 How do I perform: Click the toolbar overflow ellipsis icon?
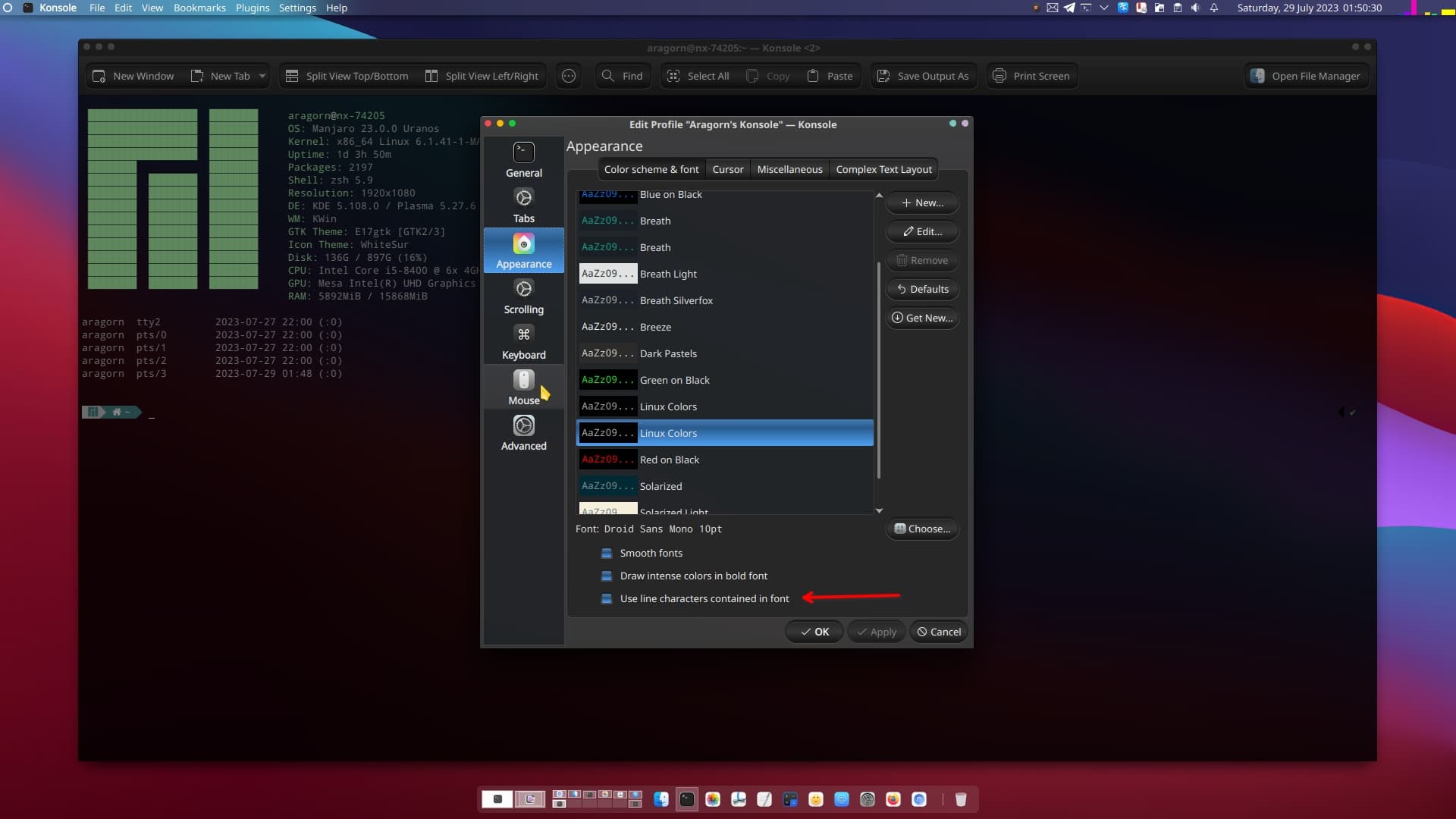pyautogui.click(x=569, y=76)
